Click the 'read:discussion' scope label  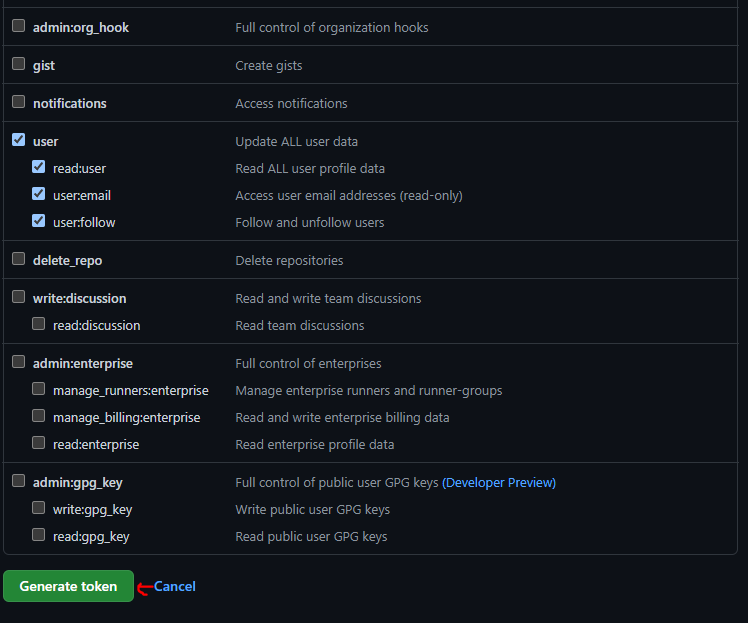(96, 326)
